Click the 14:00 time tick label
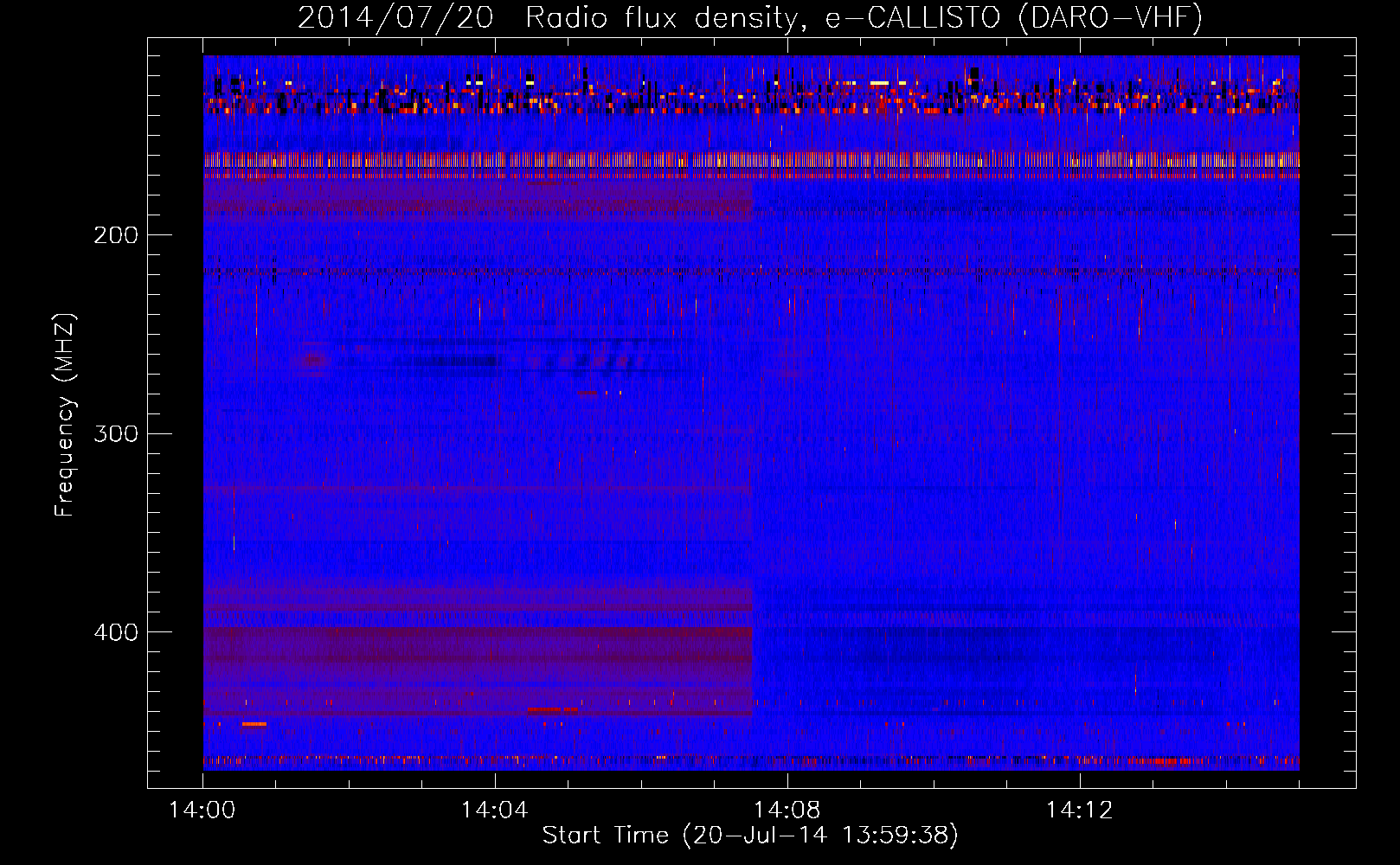Viewport: 1400px width, 865px height. pos(202,811)
